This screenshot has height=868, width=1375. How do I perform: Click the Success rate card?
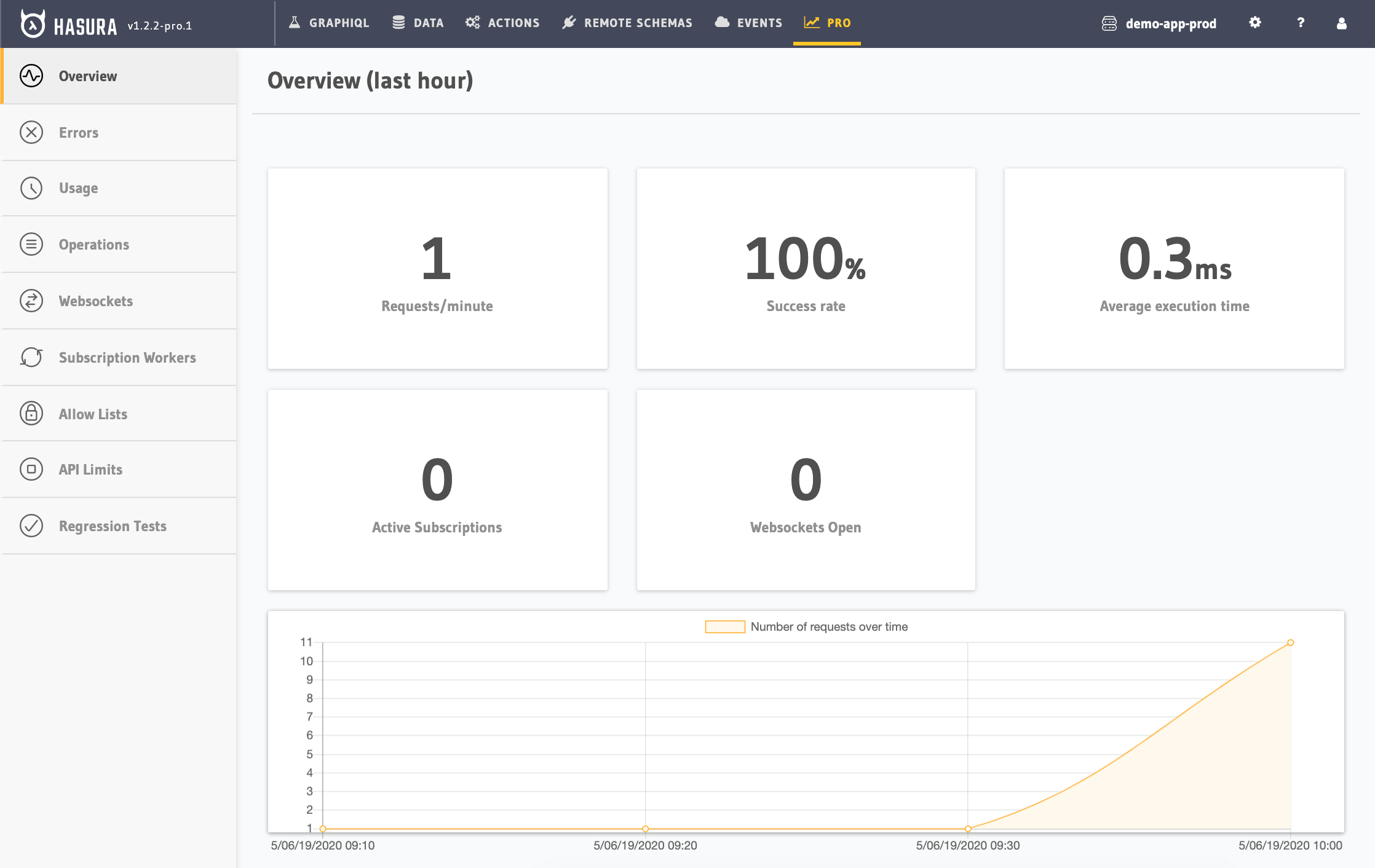coord(806,269)
